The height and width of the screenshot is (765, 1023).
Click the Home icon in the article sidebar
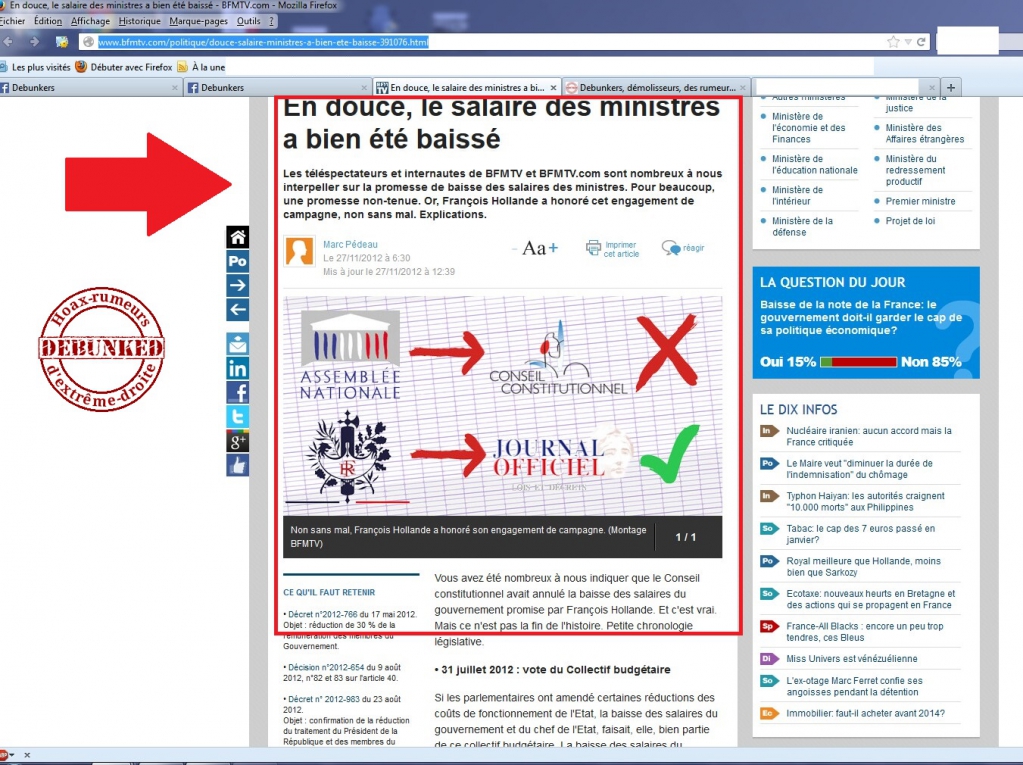click(237, 237)
